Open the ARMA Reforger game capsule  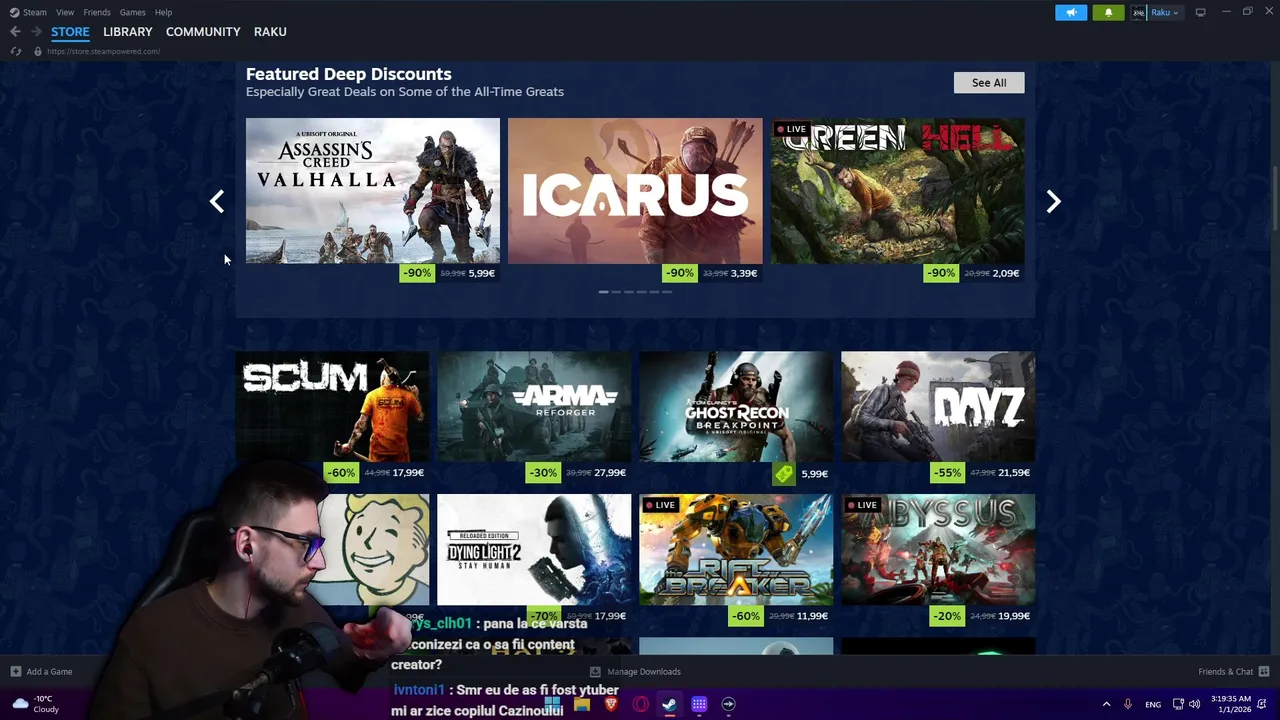click(534, 407)
